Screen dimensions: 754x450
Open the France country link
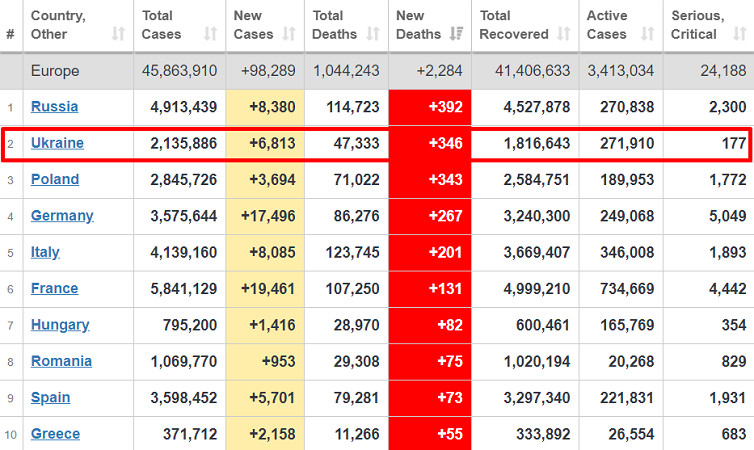54,288
